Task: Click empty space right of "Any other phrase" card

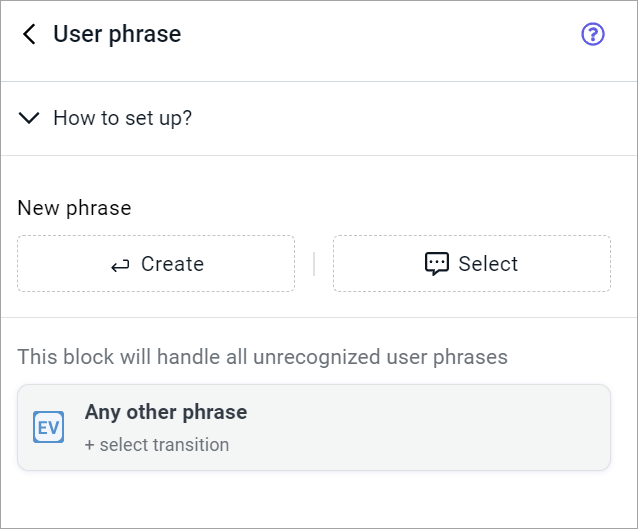Action: tap(450, 427)
